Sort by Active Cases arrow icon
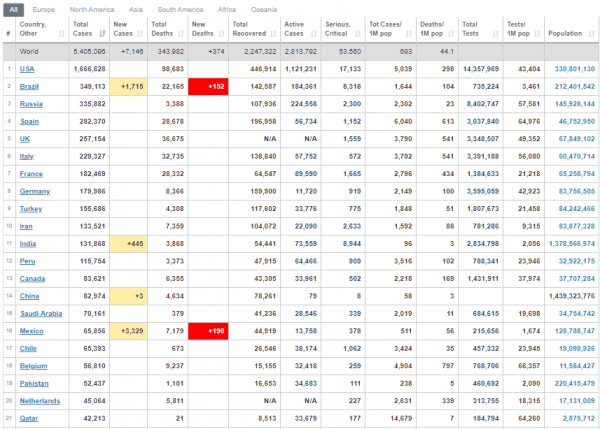 coord(314,34)
